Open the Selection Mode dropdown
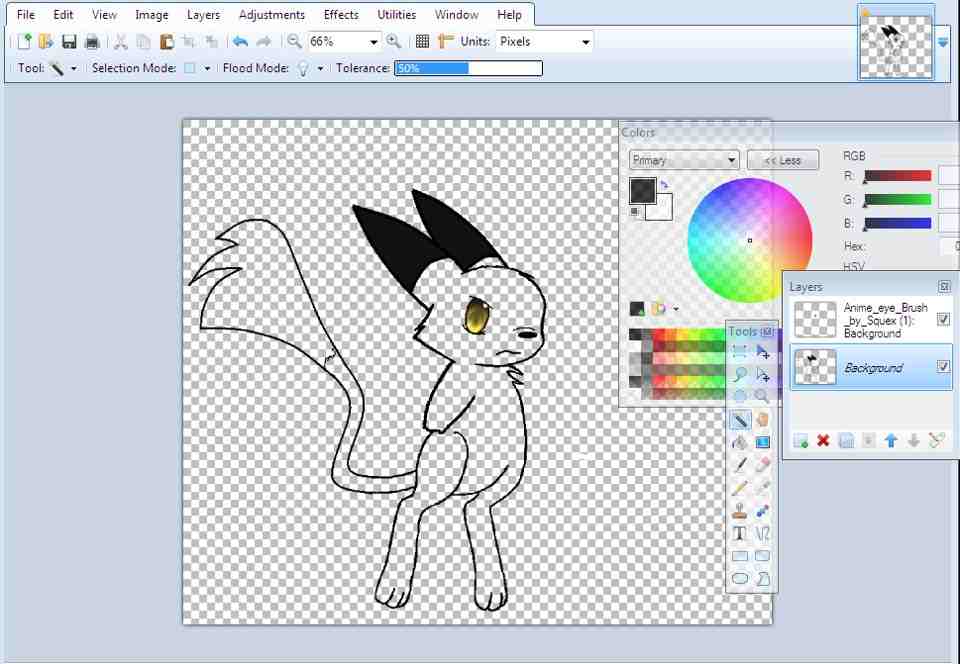 click(207, 69)
